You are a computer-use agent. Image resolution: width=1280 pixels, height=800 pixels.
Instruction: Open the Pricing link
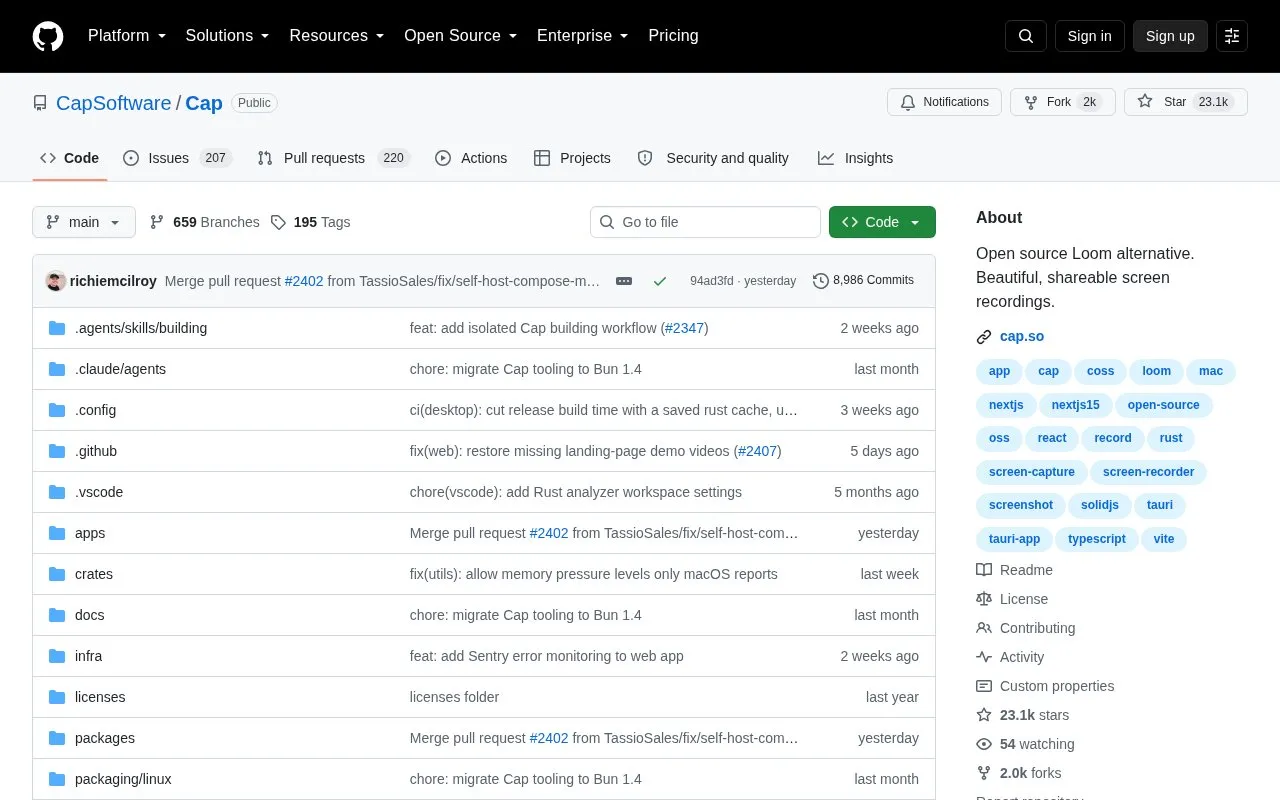pyautogui.click(x=673, y=36)
